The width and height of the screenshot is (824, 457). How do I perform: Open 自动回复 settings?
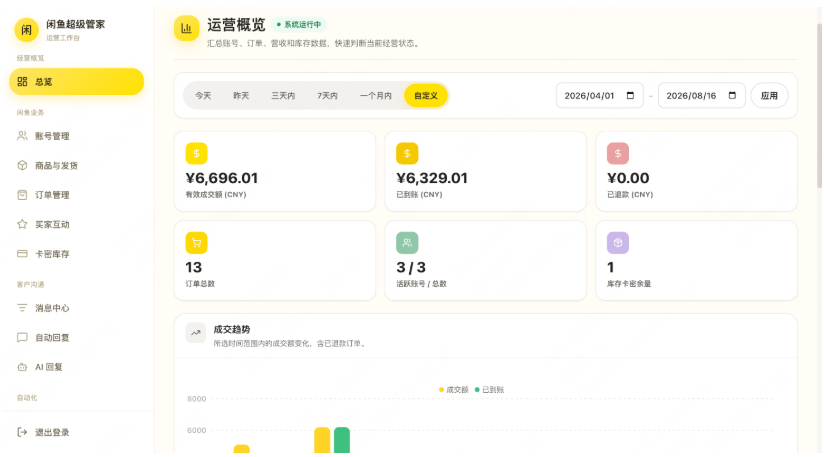coord(76,337)
